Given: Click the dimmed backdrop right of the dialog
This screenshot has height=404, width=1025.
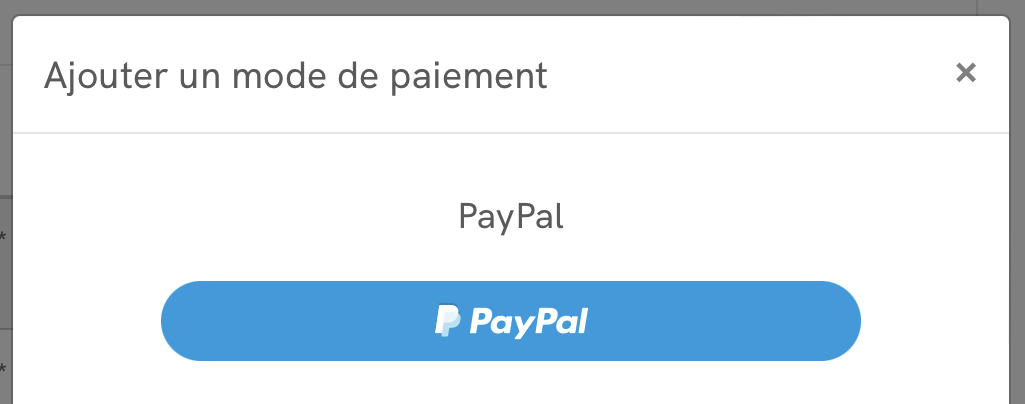Looking at the screenshot, I should (1018, 196).
